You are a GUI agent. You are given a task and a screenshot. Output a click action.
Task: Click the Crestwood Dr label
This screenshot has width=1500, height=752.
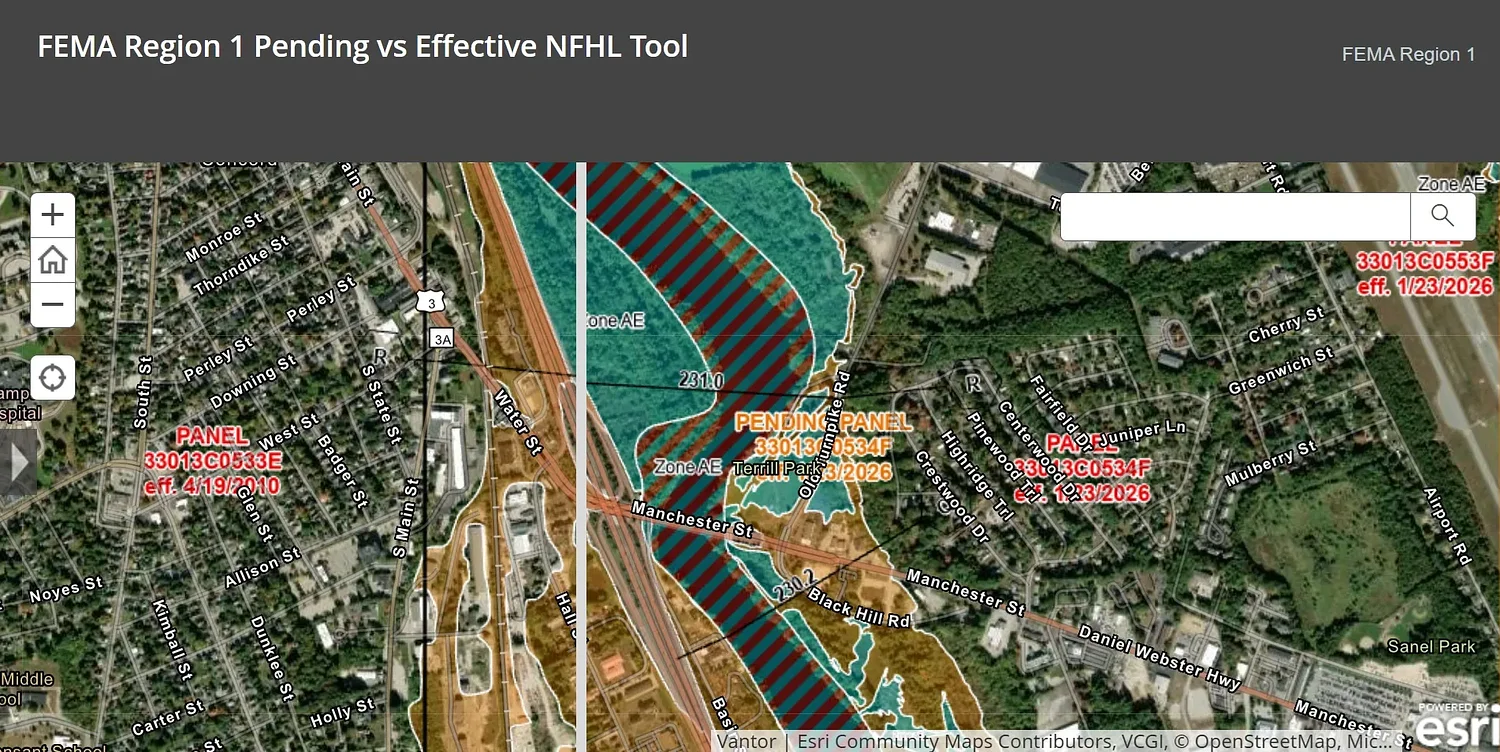tap(952, 497)
